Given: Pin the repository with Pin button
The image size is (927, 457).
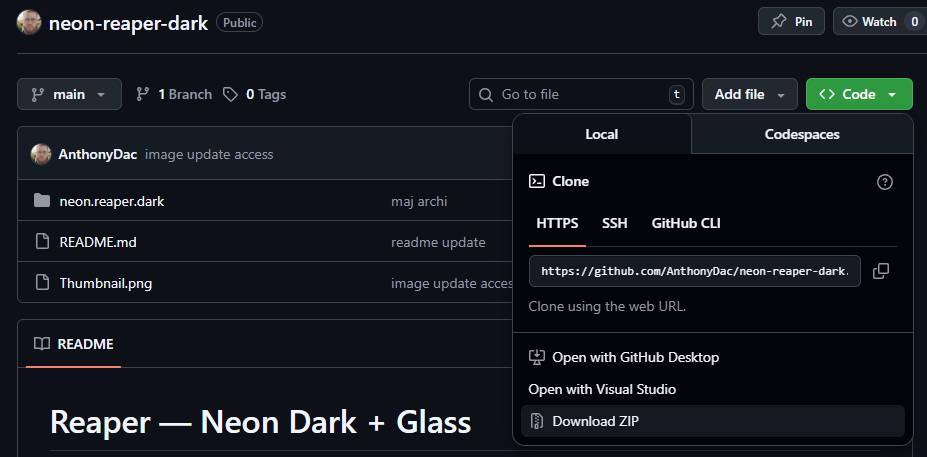Looking at the screenshot, I should pyautogui.click(x=791, y=21).
